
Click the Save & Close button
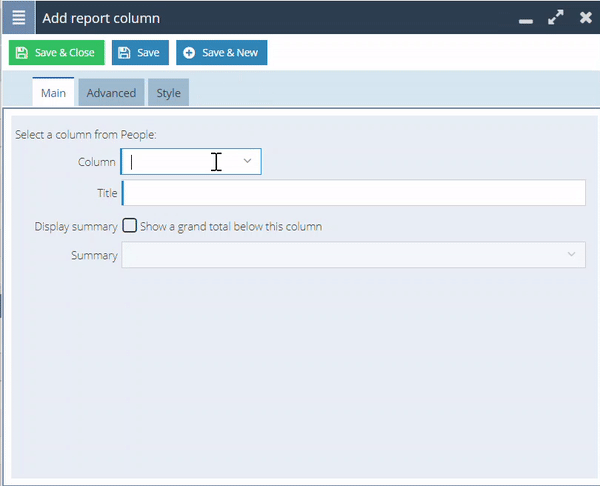[x=57, y=52]
